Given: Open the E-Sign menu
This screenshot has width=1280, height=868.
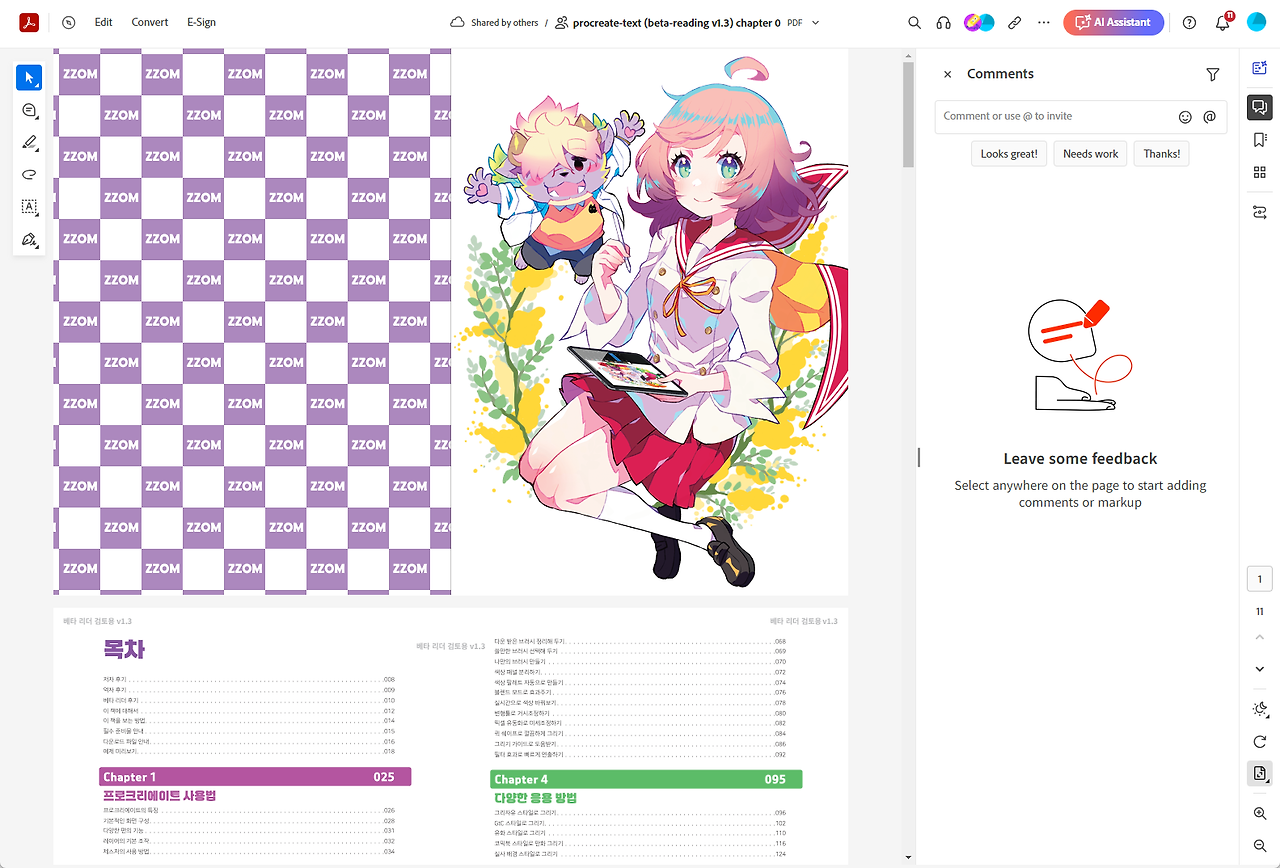Looking at the screenshot, I should click(x=200, y=21).
